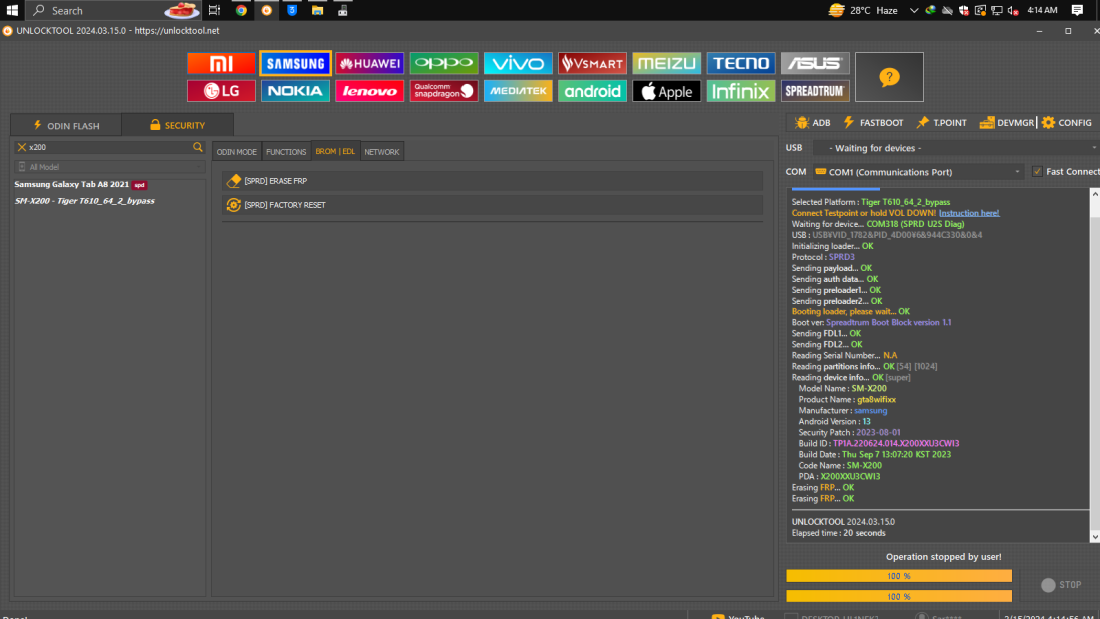The image size is (1100, 619).
Task: Click the STOP operation button
Action: point(1061,585)
